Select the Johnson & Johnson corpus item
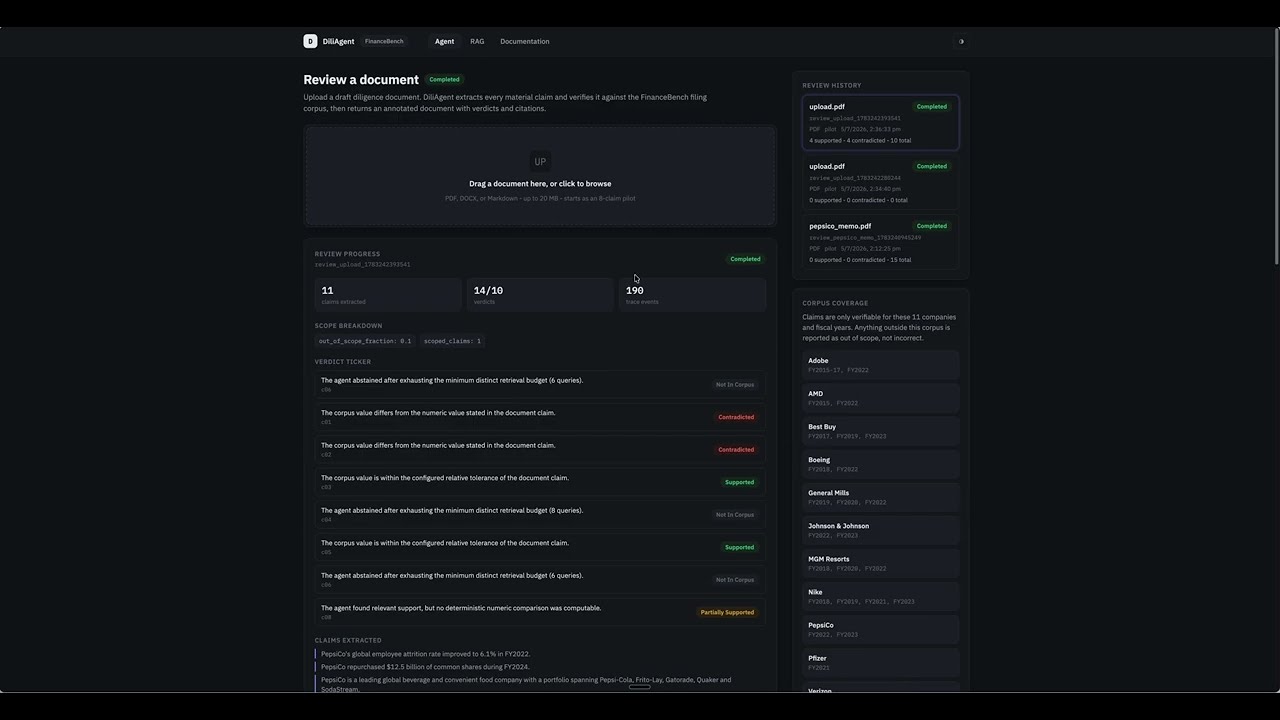 (880, 530)
